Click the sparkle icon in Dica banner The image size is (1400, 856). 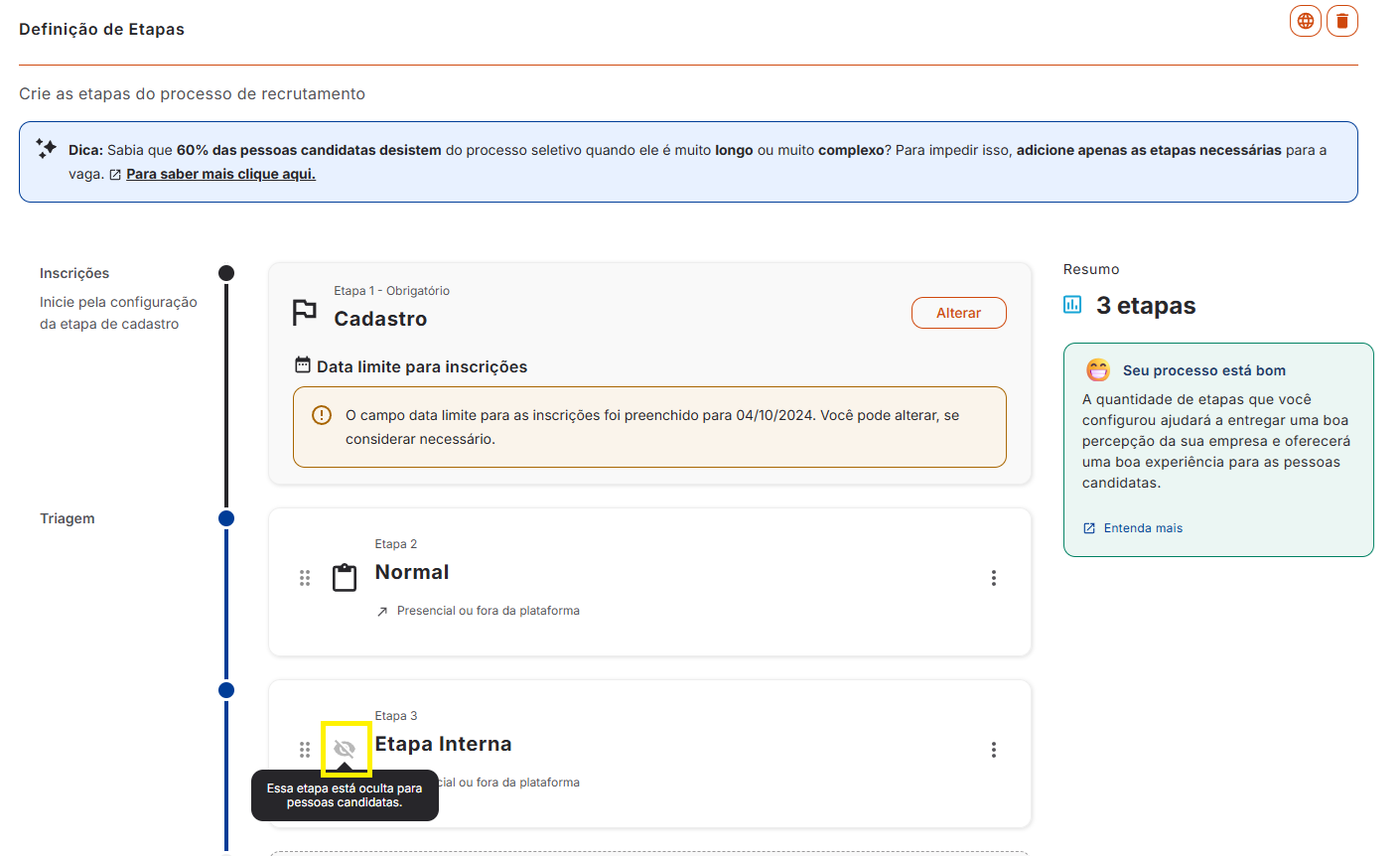tap(47, 149)
